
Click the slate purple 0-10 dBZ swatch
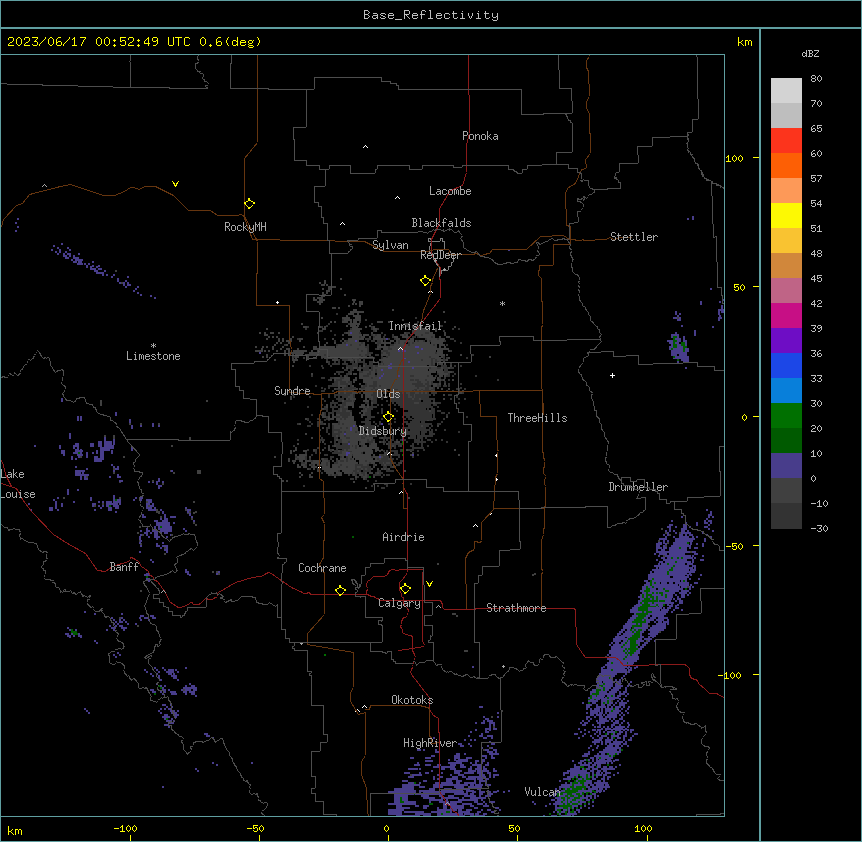(x=786, y=466)
